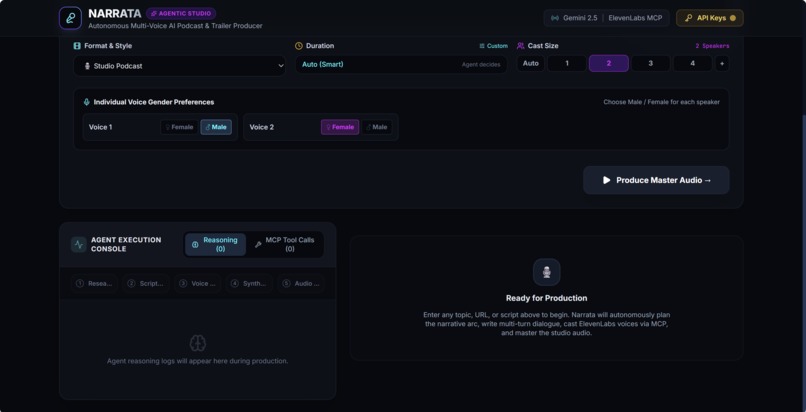
Task: Click 'Agent reasoning logs will appear here' text
Action: point(197,361)
